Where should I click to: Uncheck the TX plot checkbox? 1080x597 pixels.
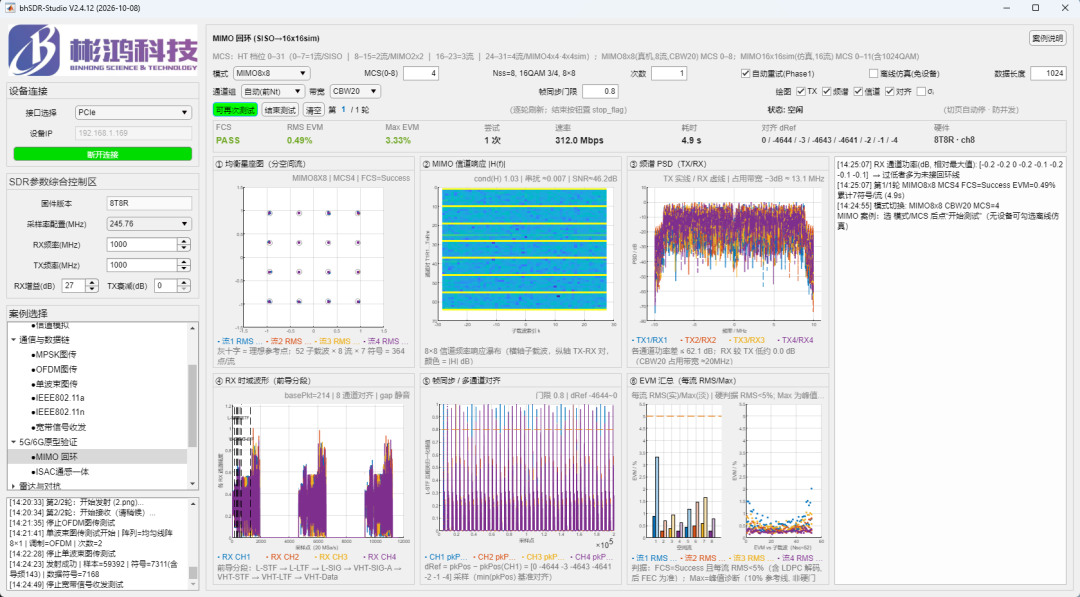click(800, 92)
